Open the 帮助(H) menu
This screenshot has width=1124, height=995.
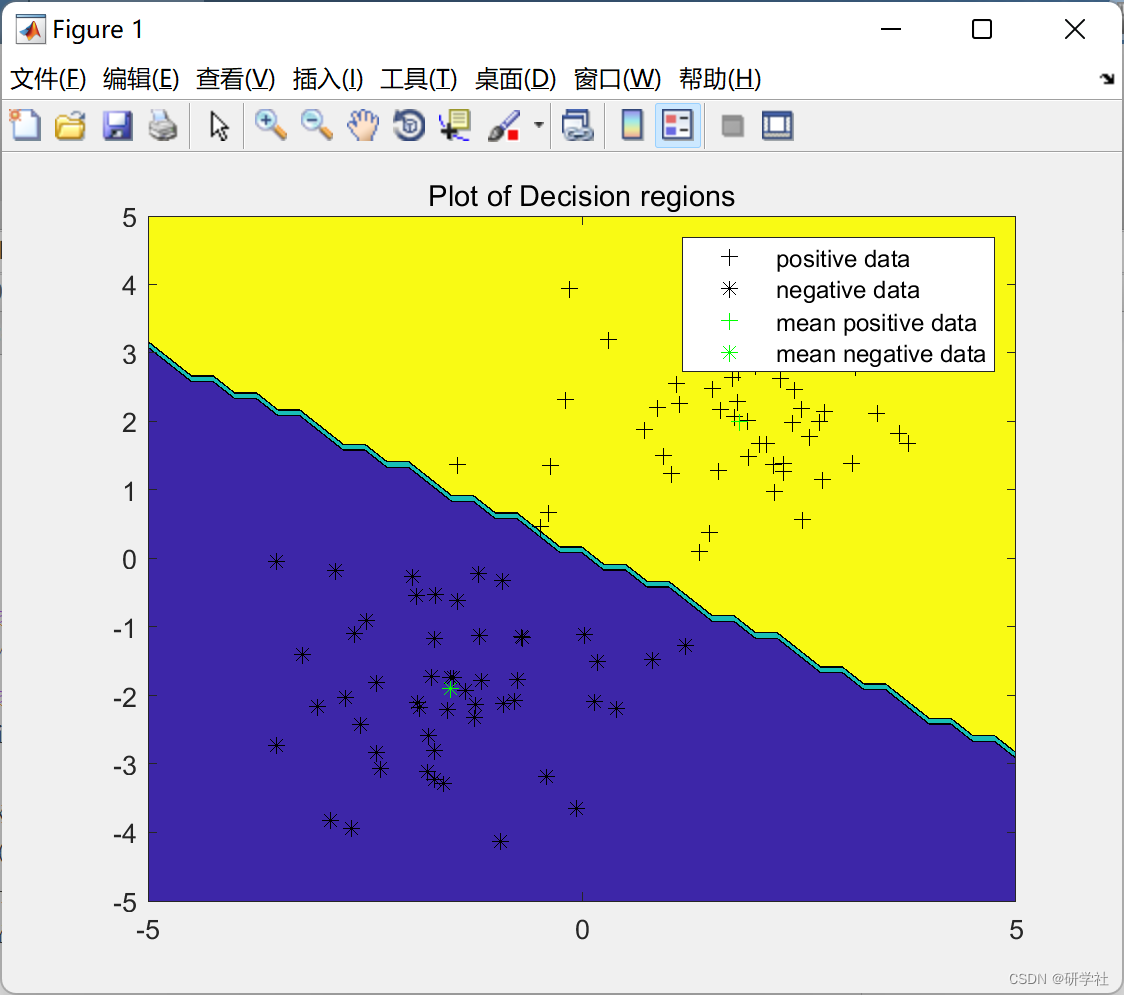click(720, 79)
